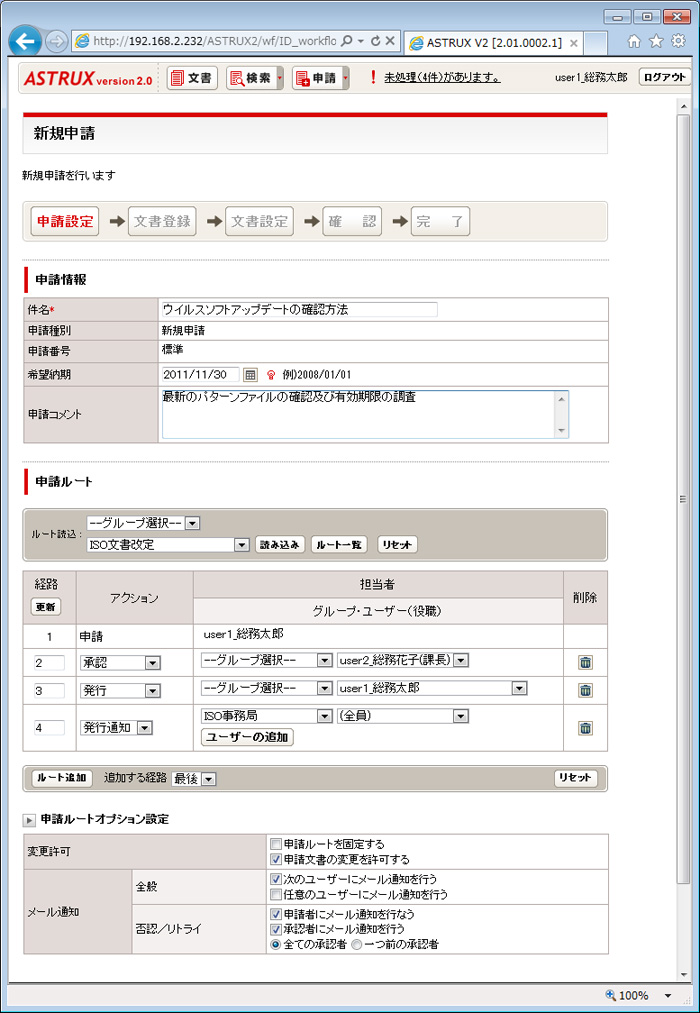700x1013 pixels.
Task: Click the hint bulb icon next to date
Action: [271, 375]
